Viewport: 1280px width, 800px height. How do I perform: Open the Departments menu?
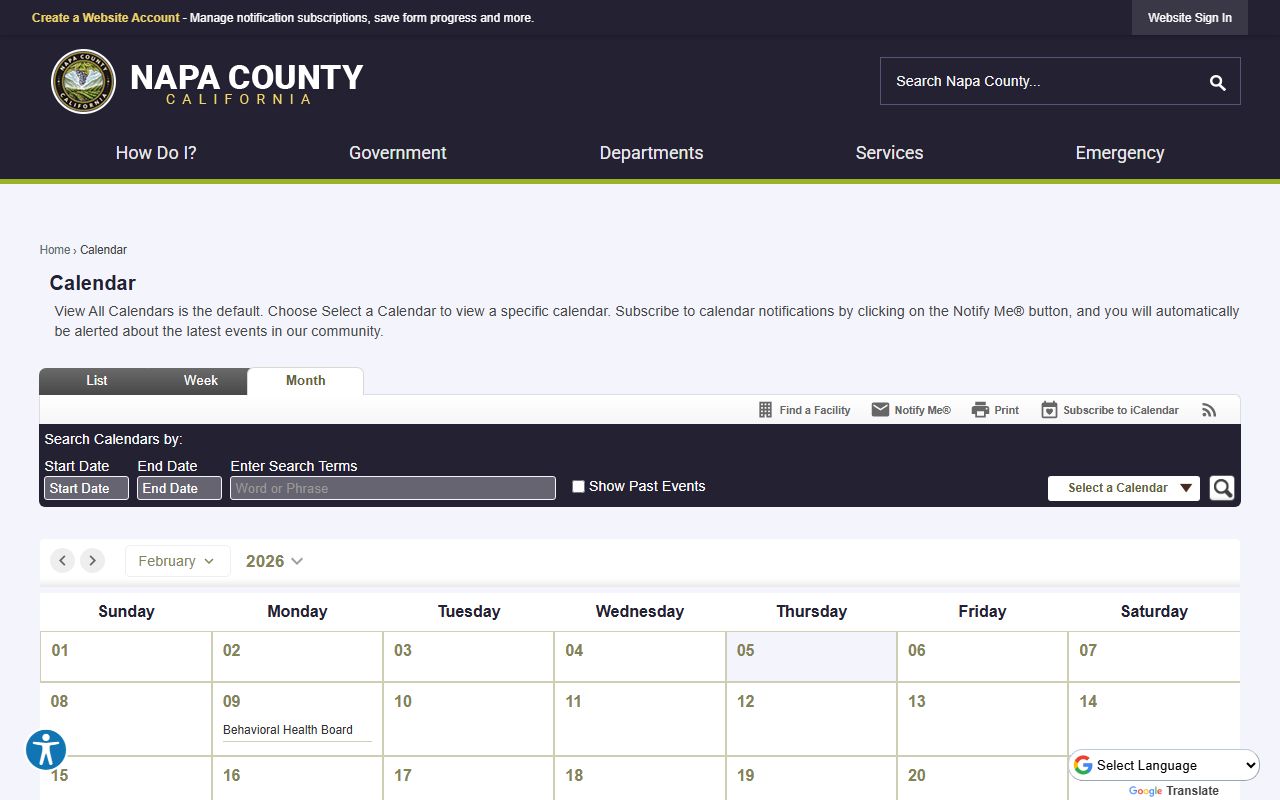coord(651,153)
